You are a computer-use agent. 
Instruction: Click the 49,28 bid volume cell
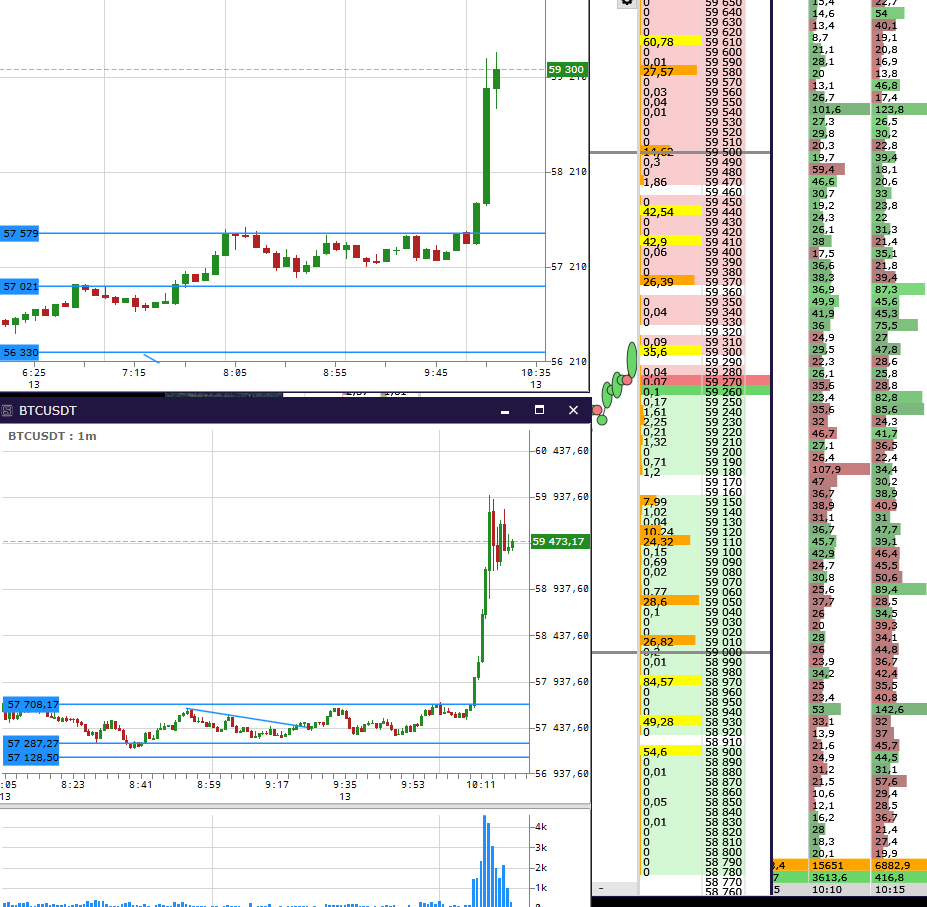(x=670, y=722)
